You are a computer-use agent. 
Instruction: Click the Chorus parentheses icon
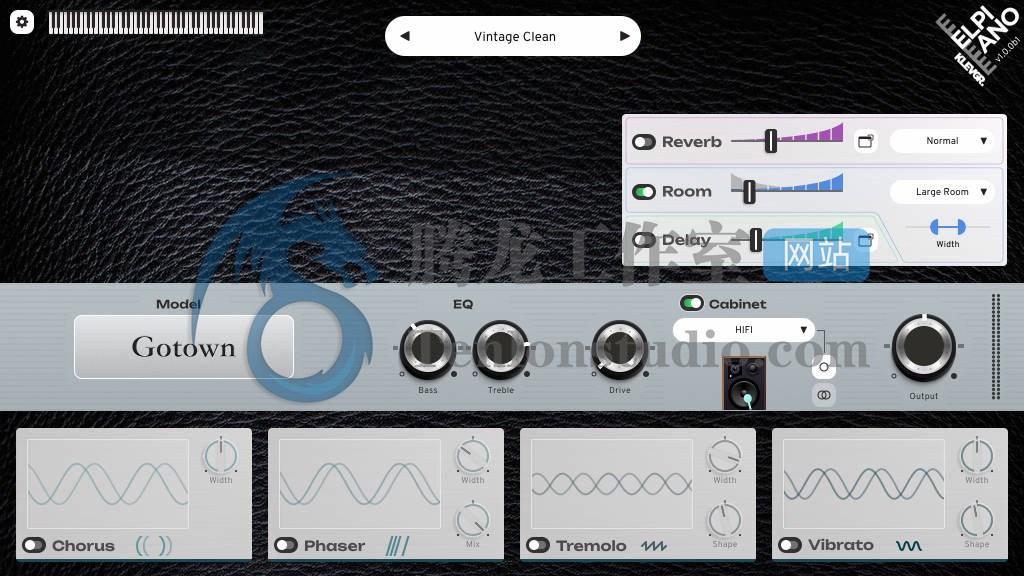tap(154, 545)
